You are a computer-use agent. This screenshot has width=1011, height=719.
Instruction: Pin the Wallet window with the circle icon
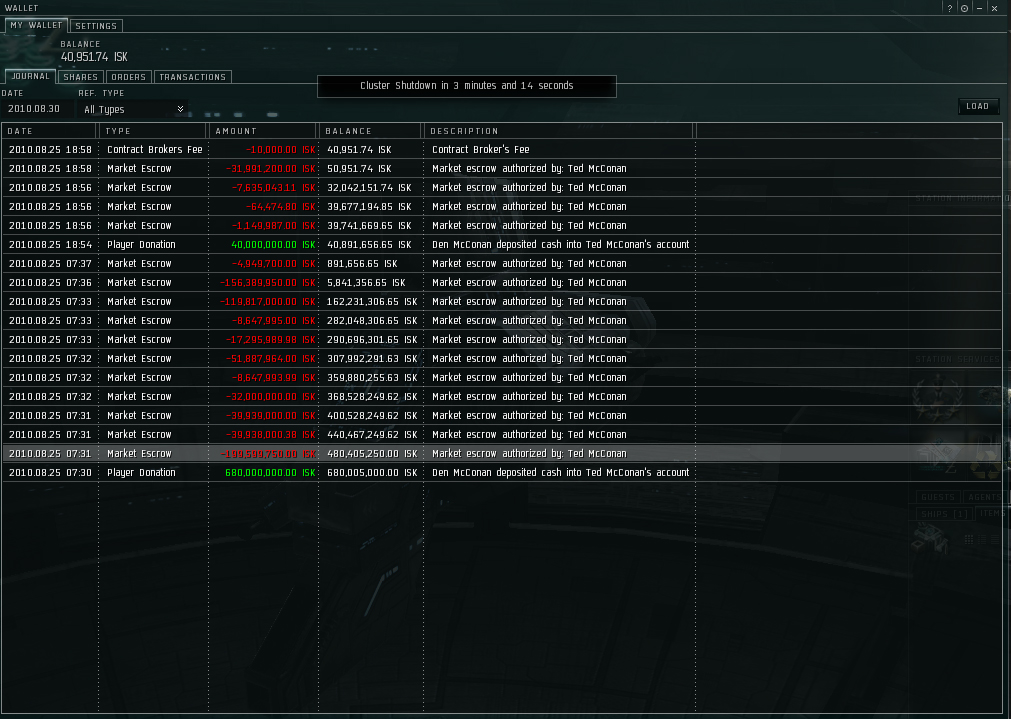pyautogui.click(x=964, y=8)
